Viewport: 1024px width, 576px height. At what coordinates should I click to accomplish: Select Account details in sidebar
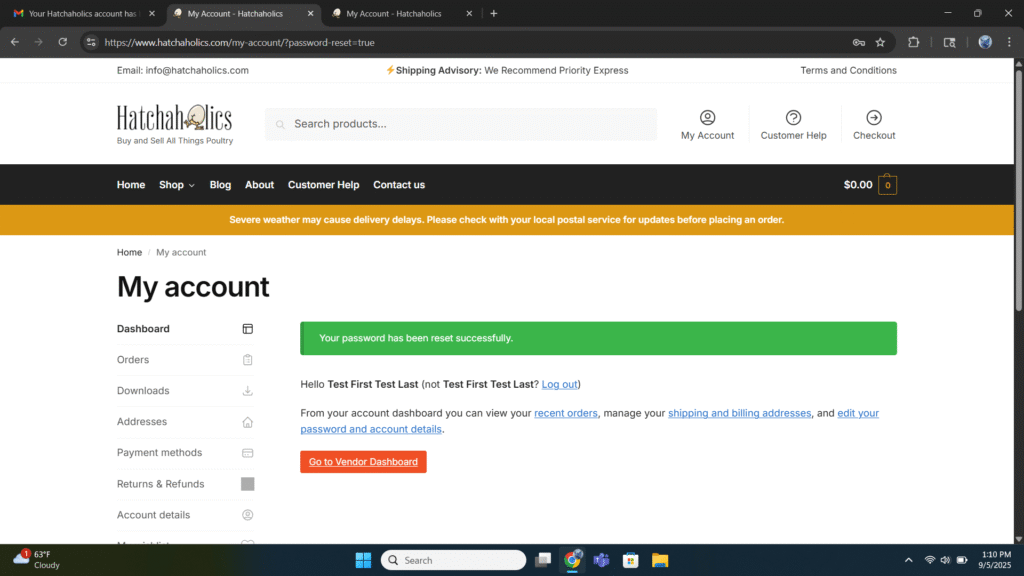[x=153, y=515]
